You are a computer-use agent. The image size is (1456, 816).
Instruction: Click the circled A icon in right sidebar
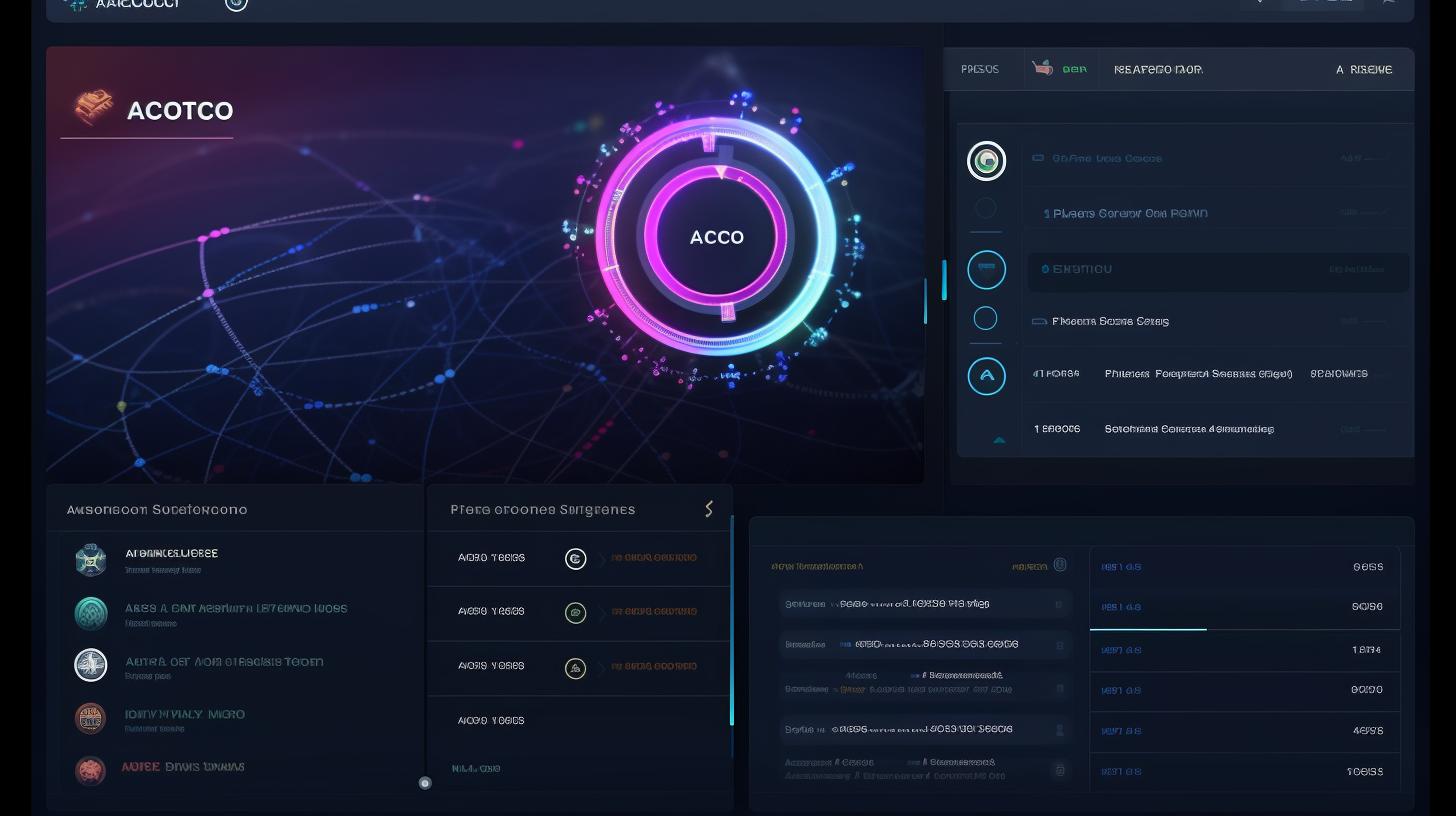click(x=986, y=376)
